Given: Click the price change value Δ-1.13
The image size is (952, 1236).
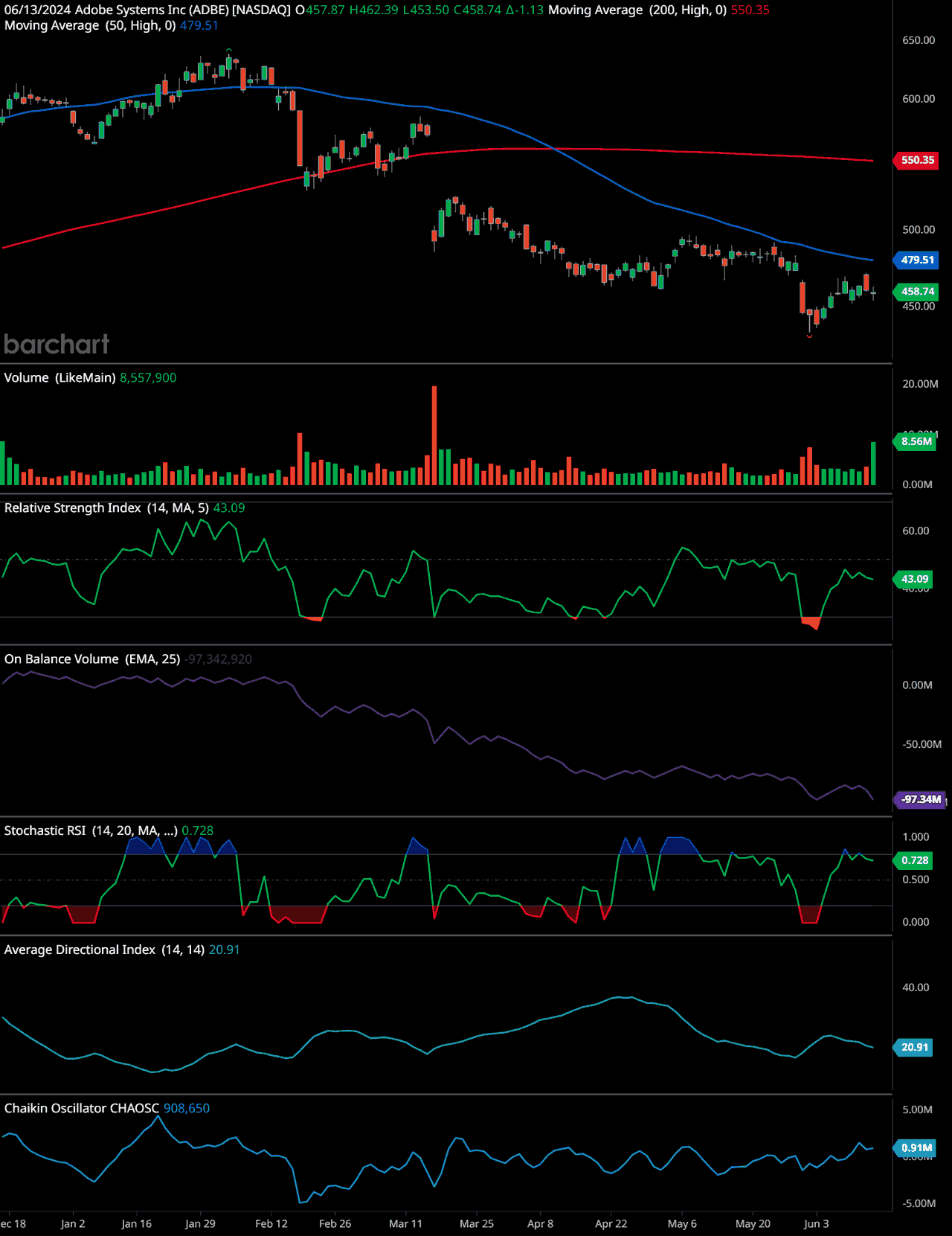Looking at the screenshot, I should click(525, 10).
